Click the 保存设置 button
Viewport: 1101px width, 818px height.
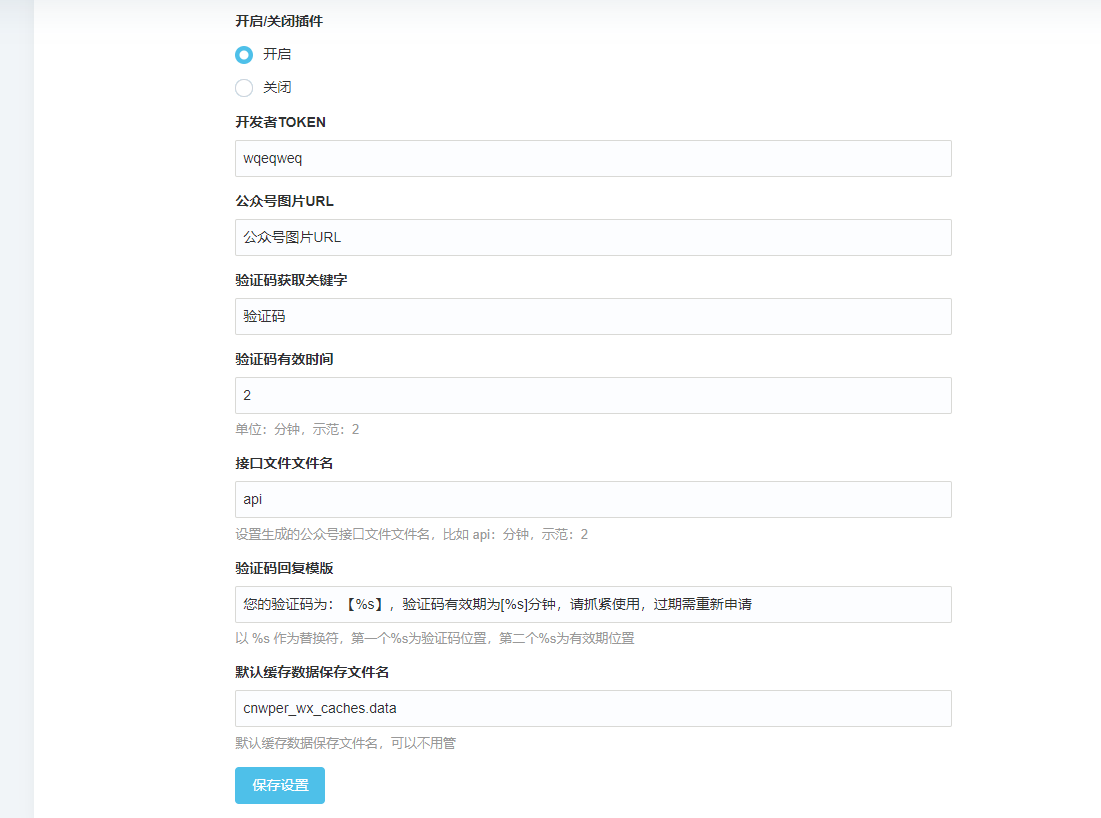pos(280,786)
